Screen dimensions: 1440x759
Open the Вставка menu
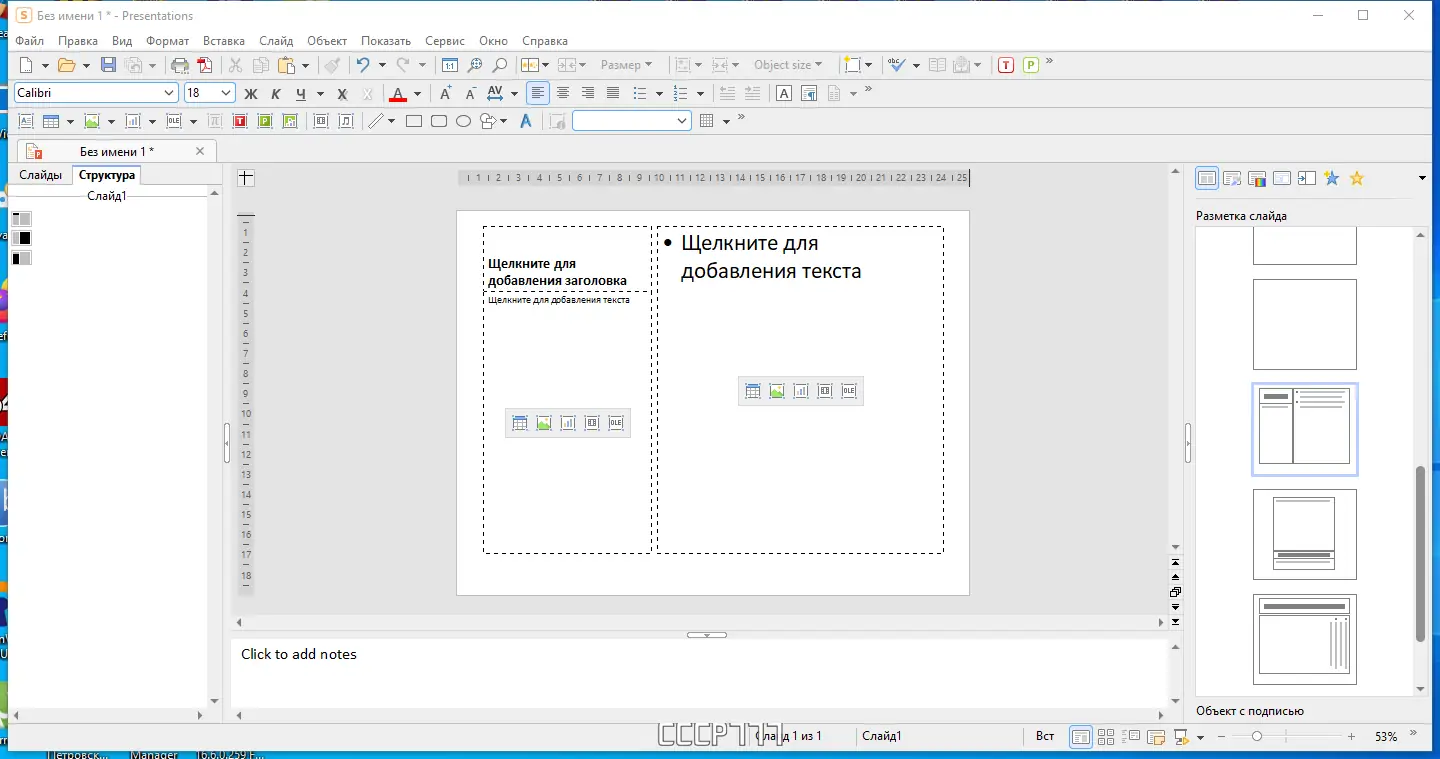[x=223, y=41]
